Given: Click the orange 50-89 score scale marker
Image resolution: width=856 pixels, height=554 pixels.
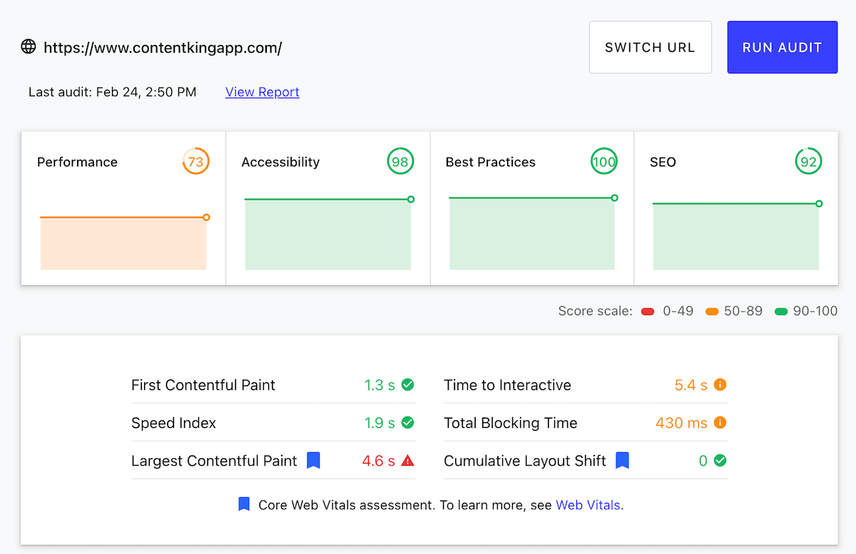Looking at the screenshot, I should [712, 311].
